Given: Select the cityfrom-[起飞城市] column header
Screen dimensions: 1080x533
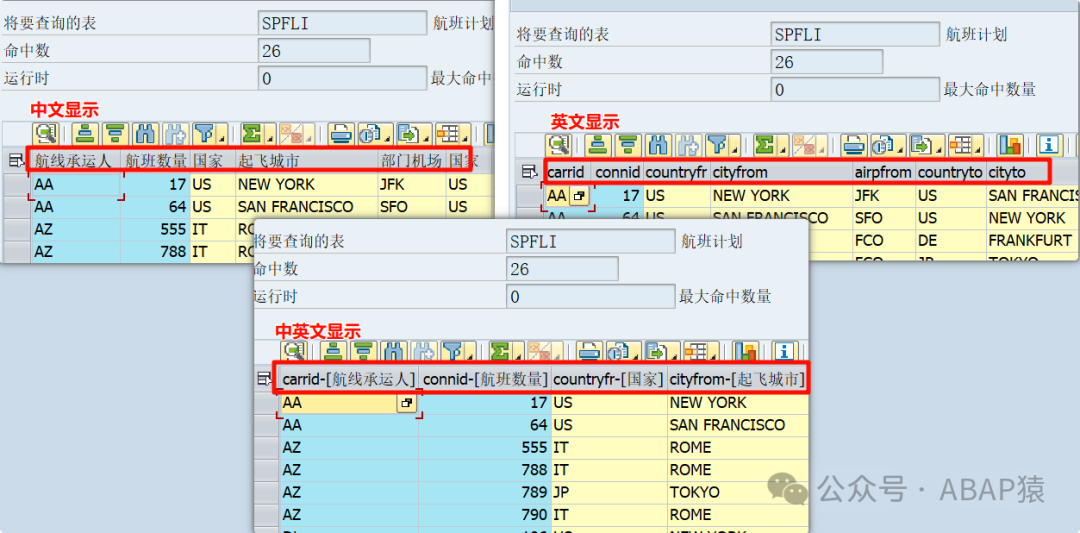Looking at the screenshot, I should point(738,379).
